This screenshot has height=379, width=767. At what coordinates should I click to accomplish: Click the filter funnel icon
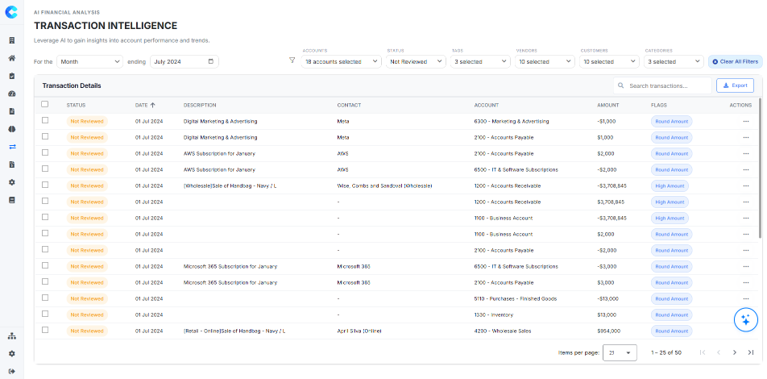292,61
